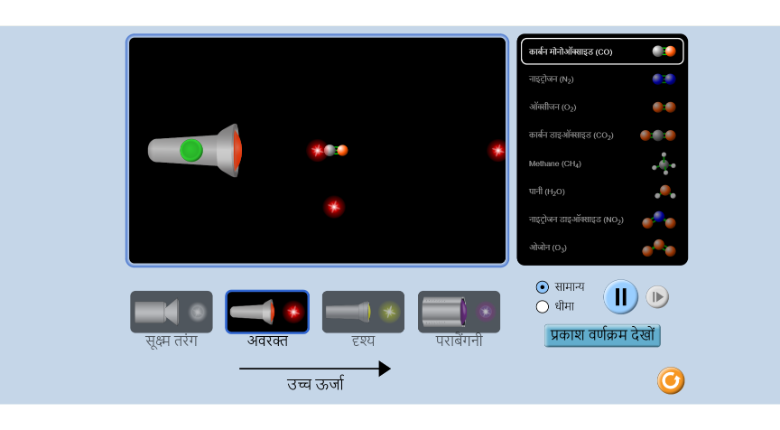The width and height of the screenshot is (780, 430).
Task: Click the green button on the emitter
Action: [191, 150]
